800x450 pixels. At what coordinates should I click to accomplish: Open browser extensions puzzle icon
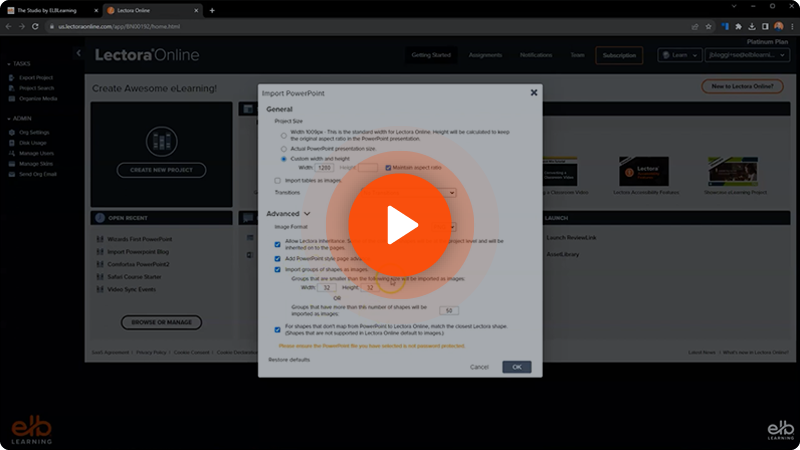pyautogui.click(x=738, y=27)
